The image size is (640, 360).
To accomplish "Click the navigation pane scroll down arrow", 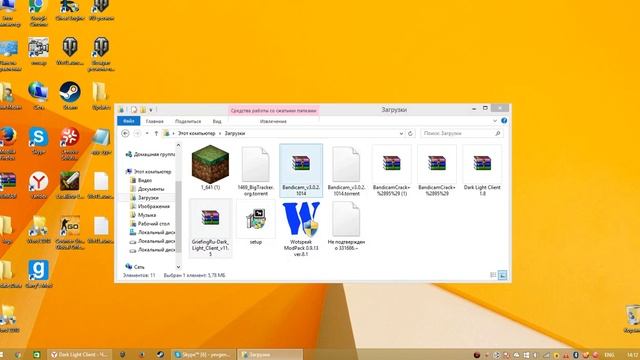I will pos(178,267).
